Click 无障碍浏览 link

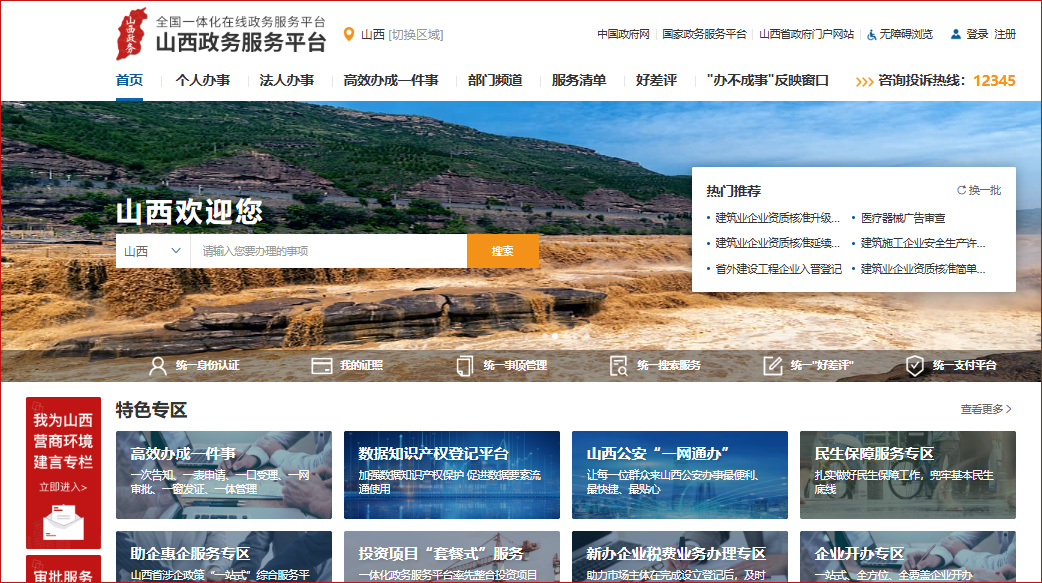click(x=906, y=34)
